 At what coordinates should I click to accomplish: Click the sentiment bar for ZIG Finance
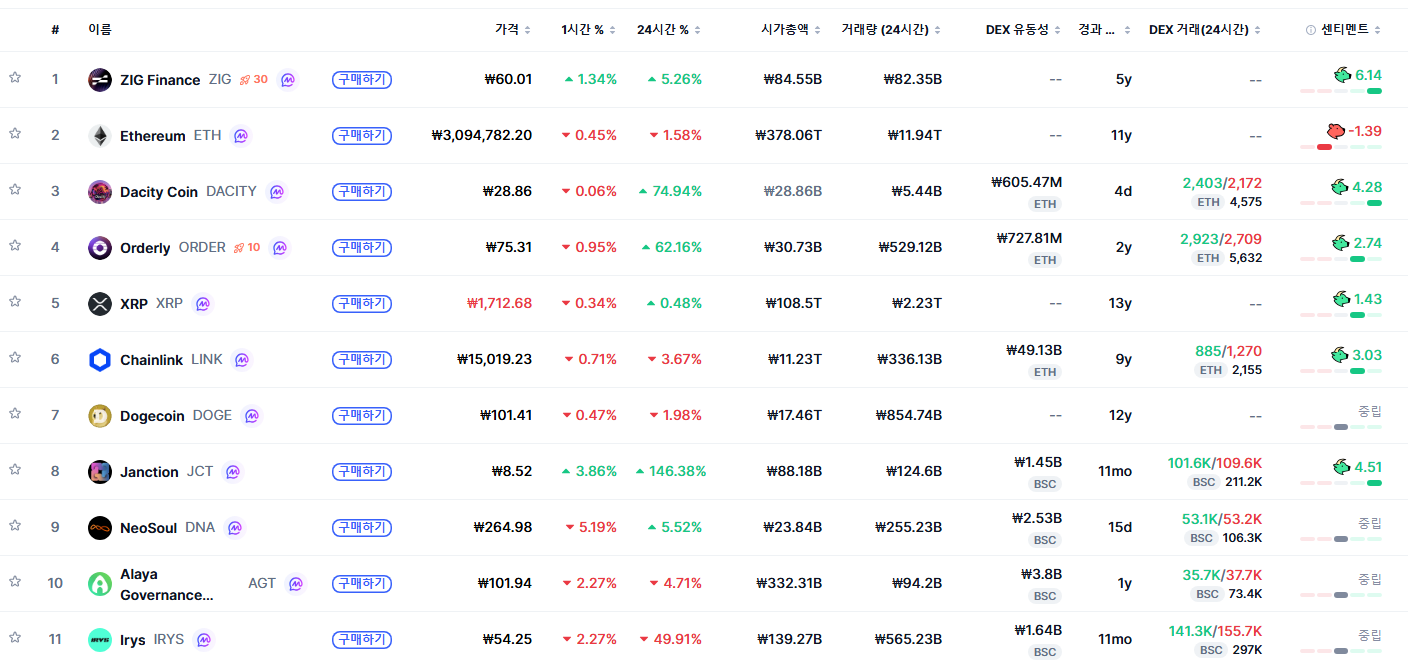1341,91
